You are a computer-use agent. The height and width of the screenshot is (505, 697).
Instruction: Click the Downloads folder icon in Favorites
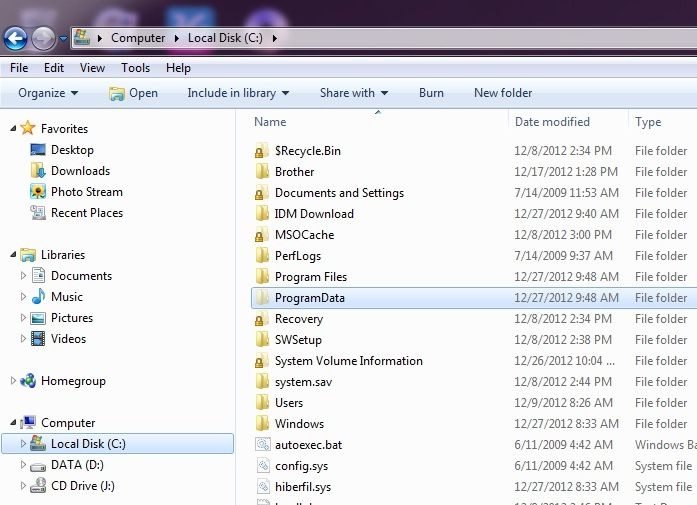38,171
